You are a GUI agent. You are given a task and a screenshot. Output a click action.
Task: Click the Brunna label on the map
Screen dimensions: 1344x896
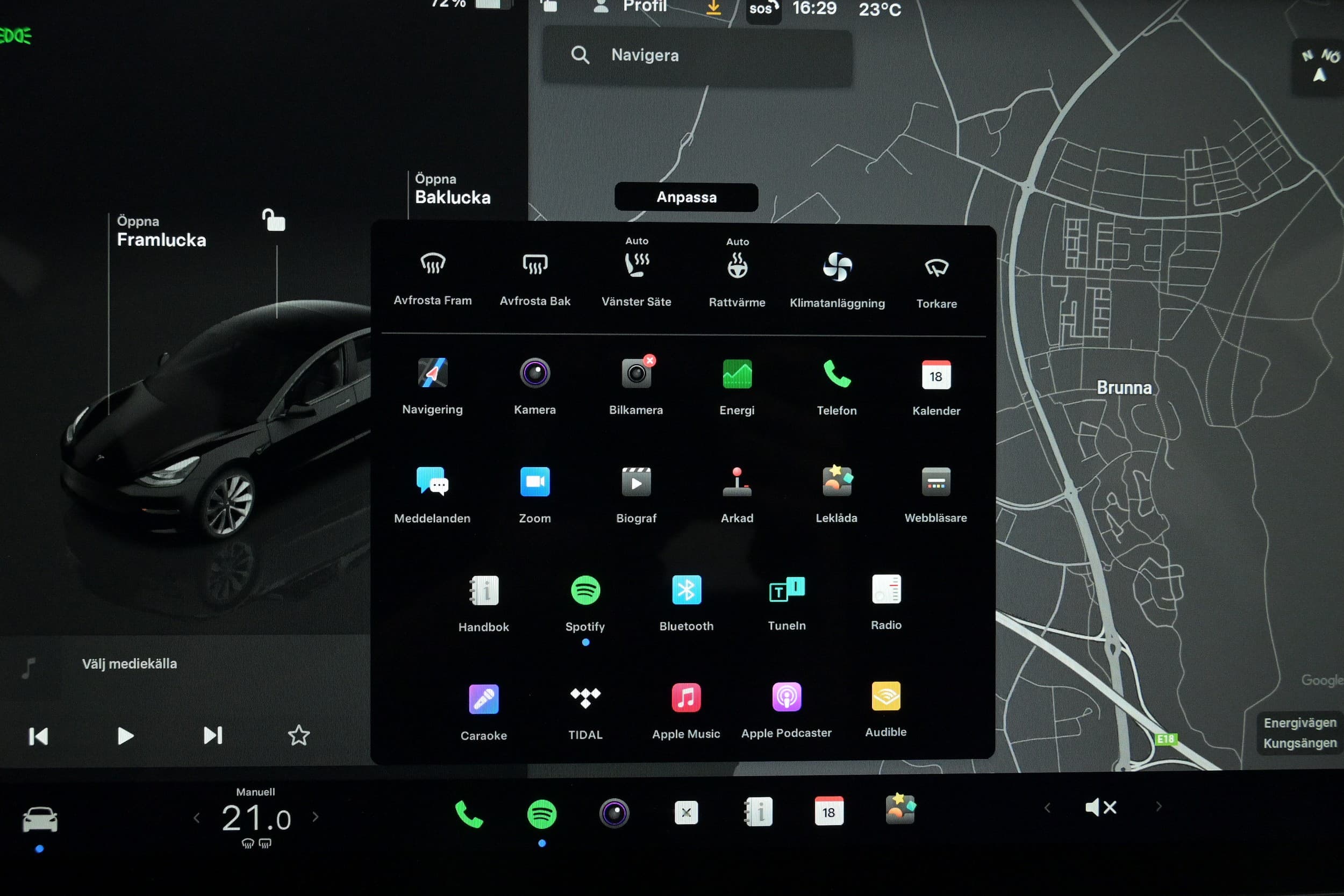pyautogui.click(x=1124, y=388)
